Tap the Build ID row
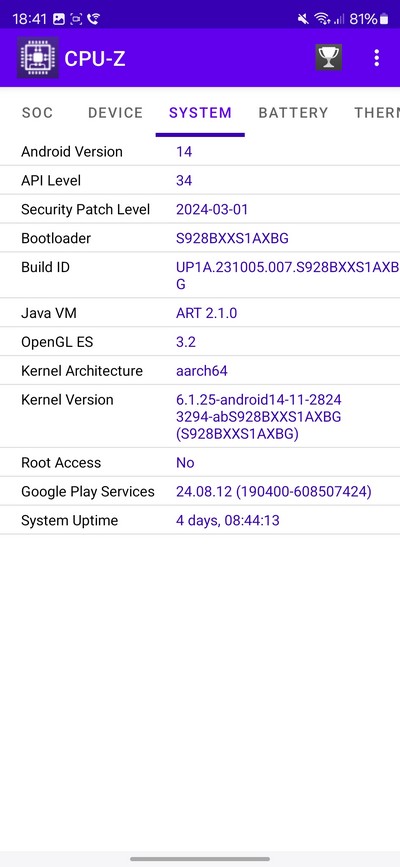400x867 pixels. [200, 275]
